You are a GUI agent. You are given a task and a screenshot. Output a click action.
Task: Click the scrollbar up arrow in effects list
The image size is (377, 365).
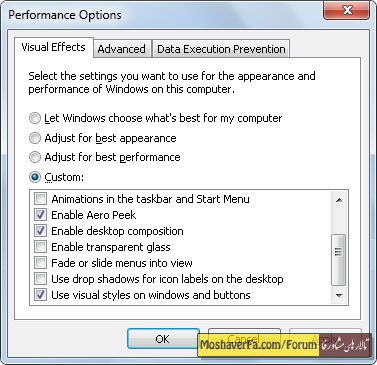coord(339,200)
